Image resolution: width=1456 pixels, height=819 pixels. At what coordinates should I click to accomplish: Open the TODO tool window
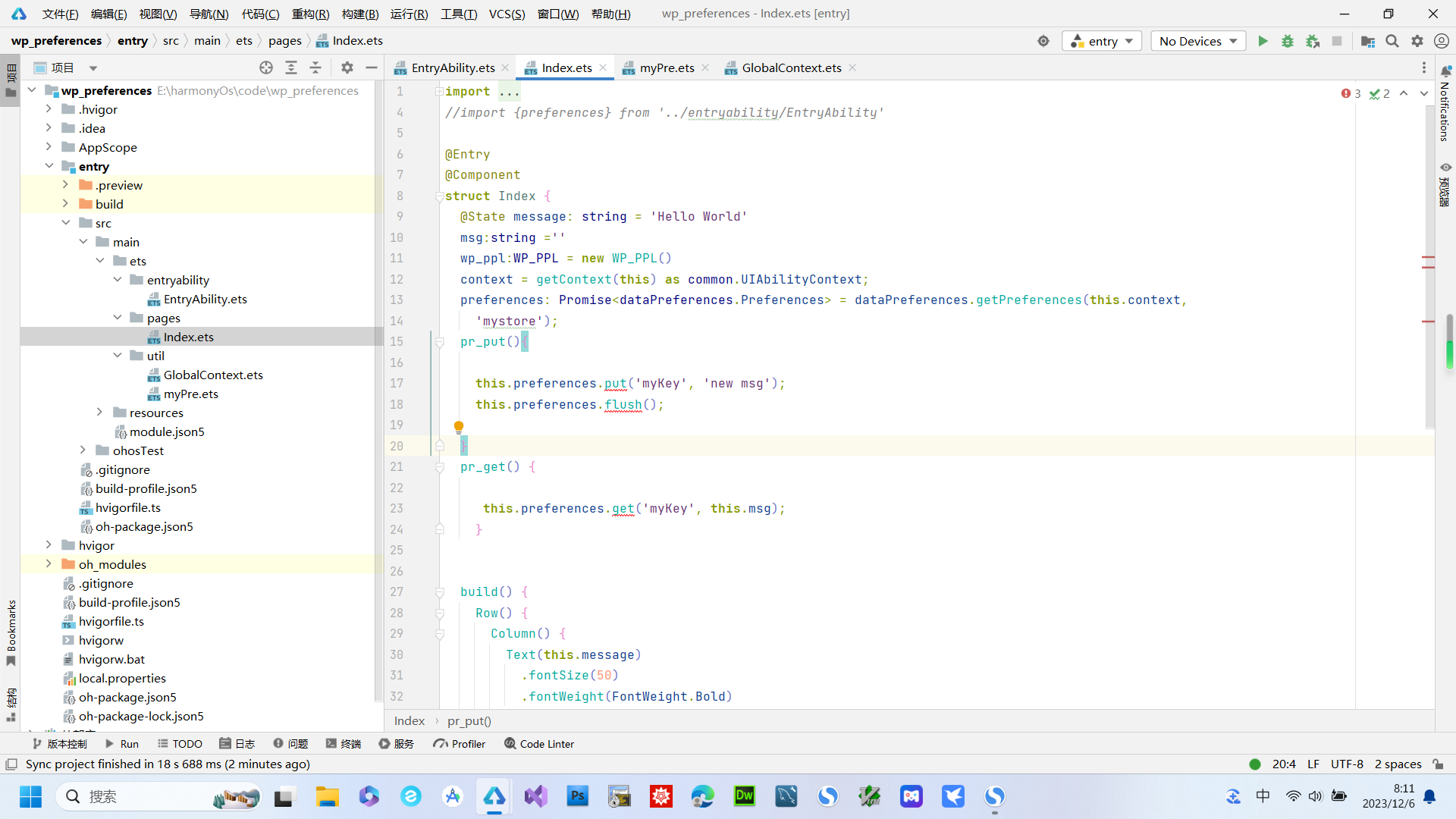180,744
